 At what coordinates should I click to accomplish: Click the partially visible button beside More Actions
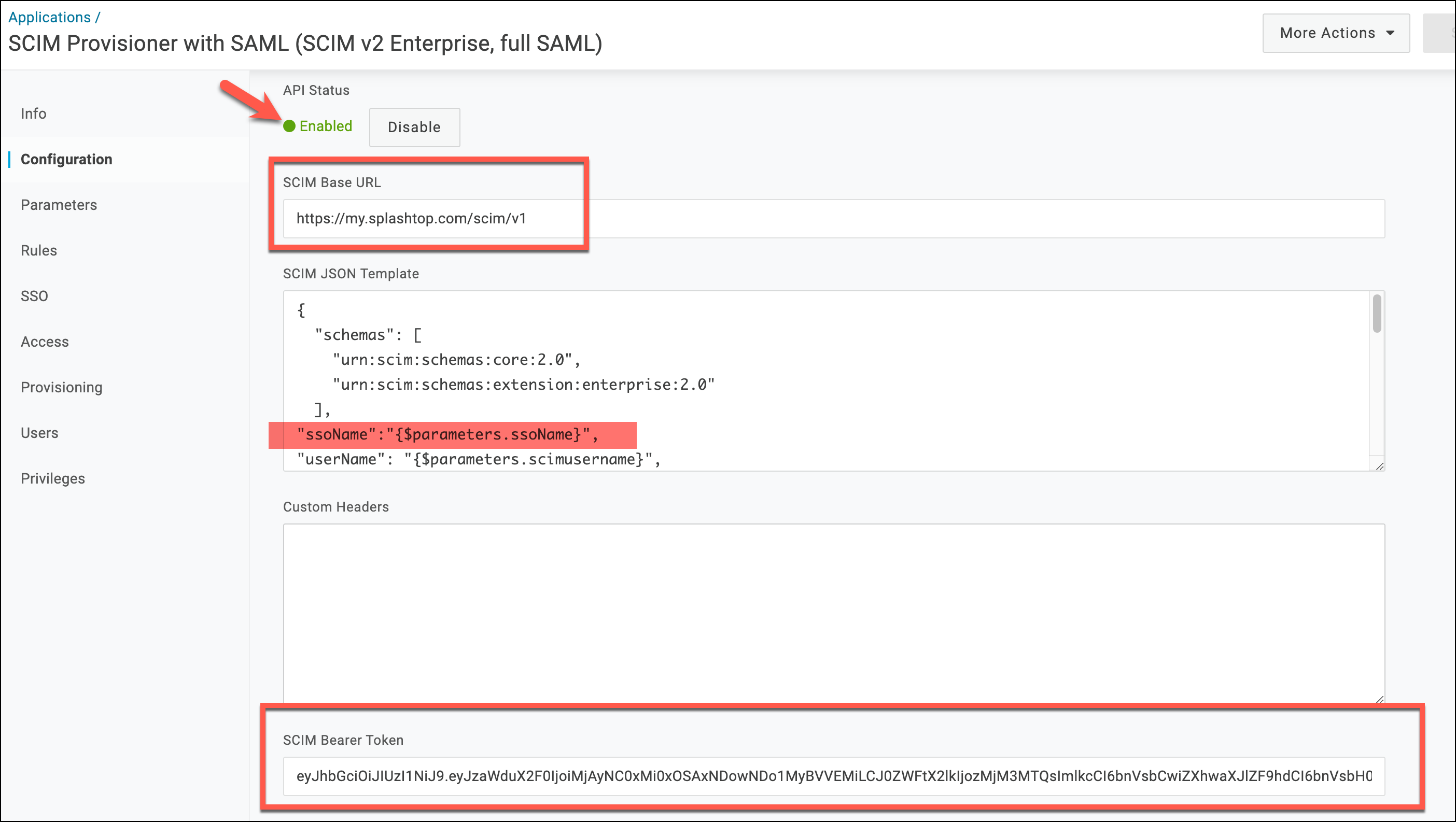[1438, 33]
